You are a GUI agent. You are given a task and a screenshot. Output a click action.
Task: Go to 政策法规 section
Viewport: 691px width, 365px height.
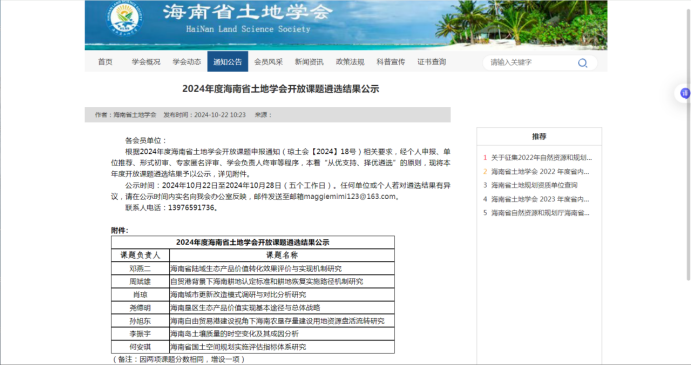point(350,62)
